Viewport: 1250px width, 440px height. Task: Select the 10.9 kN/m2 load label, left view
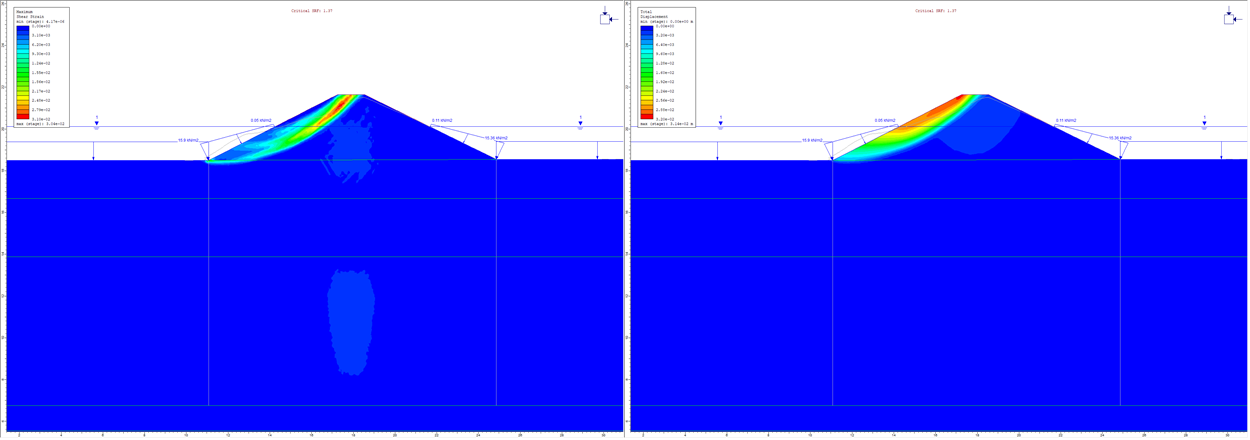point(188,140)
